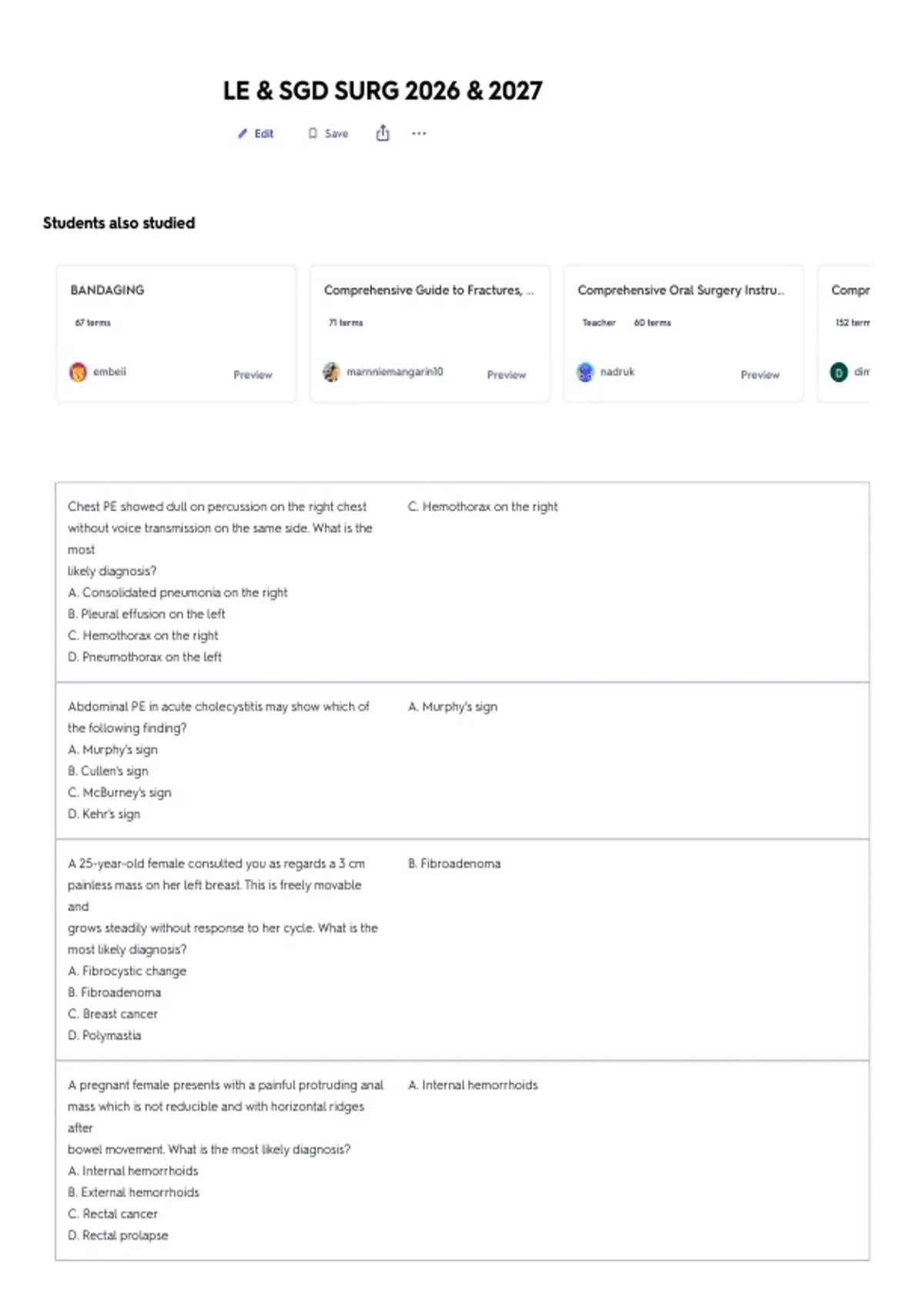This screenshot has width=924, height=1309.
Task: Preview the Comprehensive Guide to Fractures set
Action: [x=507, y=375]
